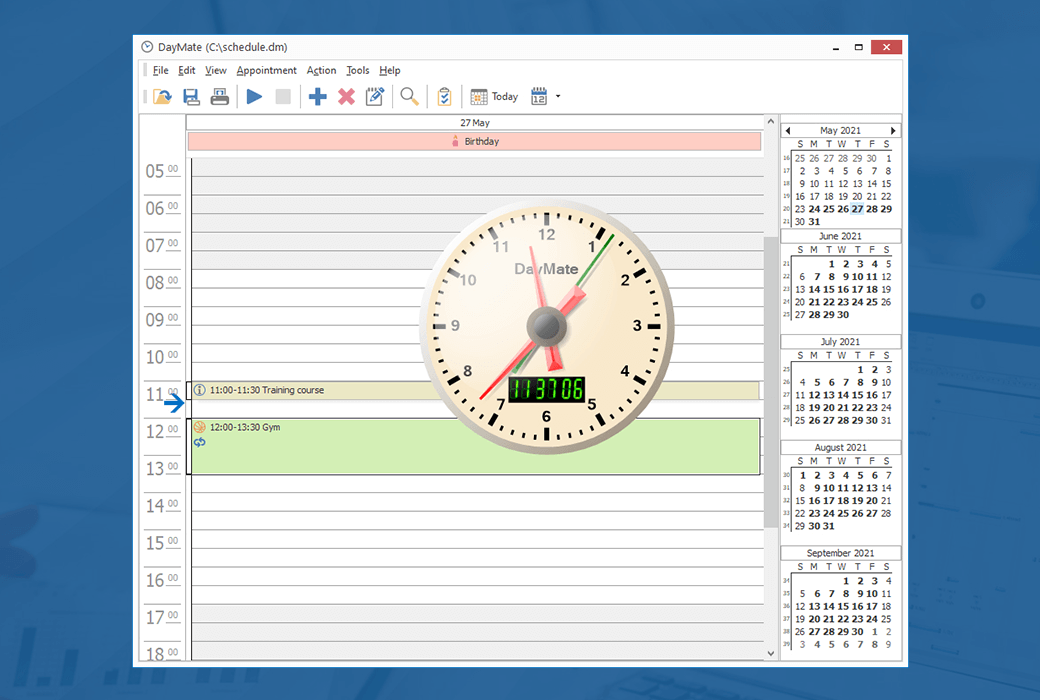Viewport: 1040px width, 700px height.
Task: Click the Gym recurrence icon
Action: coord(200,443)
